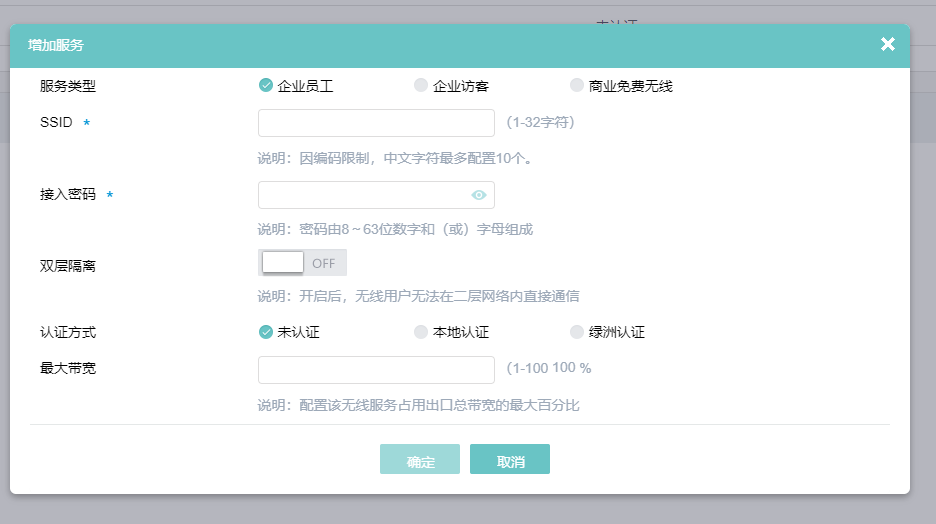
Task: Click the 最大带宽 input box
Action: point(376,369)
